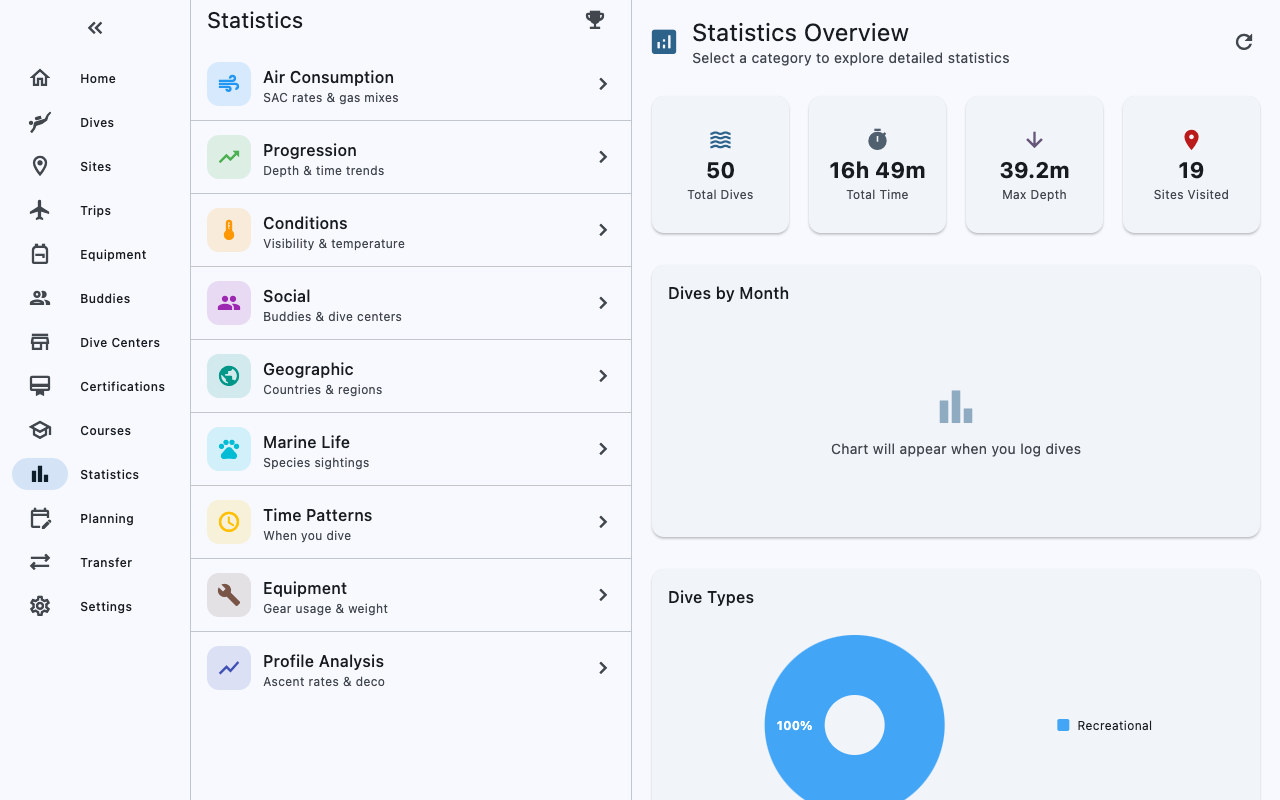Expand Profile Analysis with its chevron arrow
This screenshot has height=800, width=1280.
pos(603,668)
